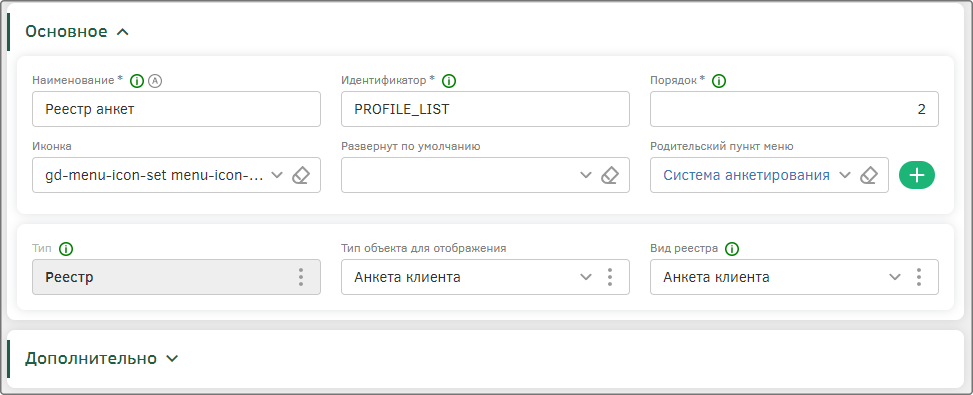Click the gd-menu-icon-set value text
The width and height of the screenshot is (973, 395).
pos(155,175)
